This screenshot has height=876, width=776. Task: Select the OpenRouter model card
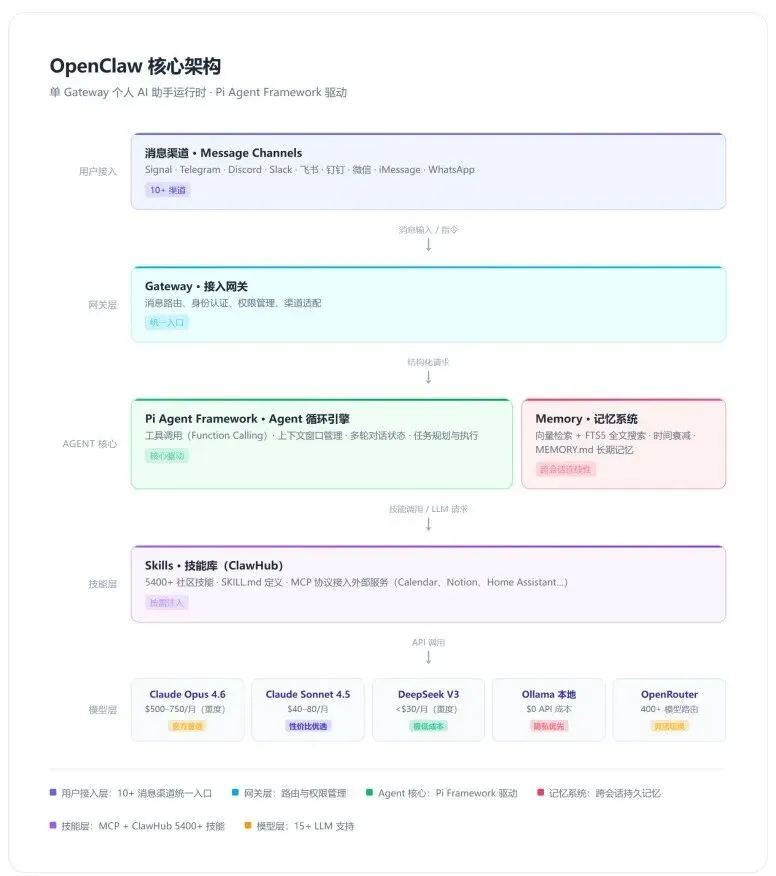coord(669,710)
